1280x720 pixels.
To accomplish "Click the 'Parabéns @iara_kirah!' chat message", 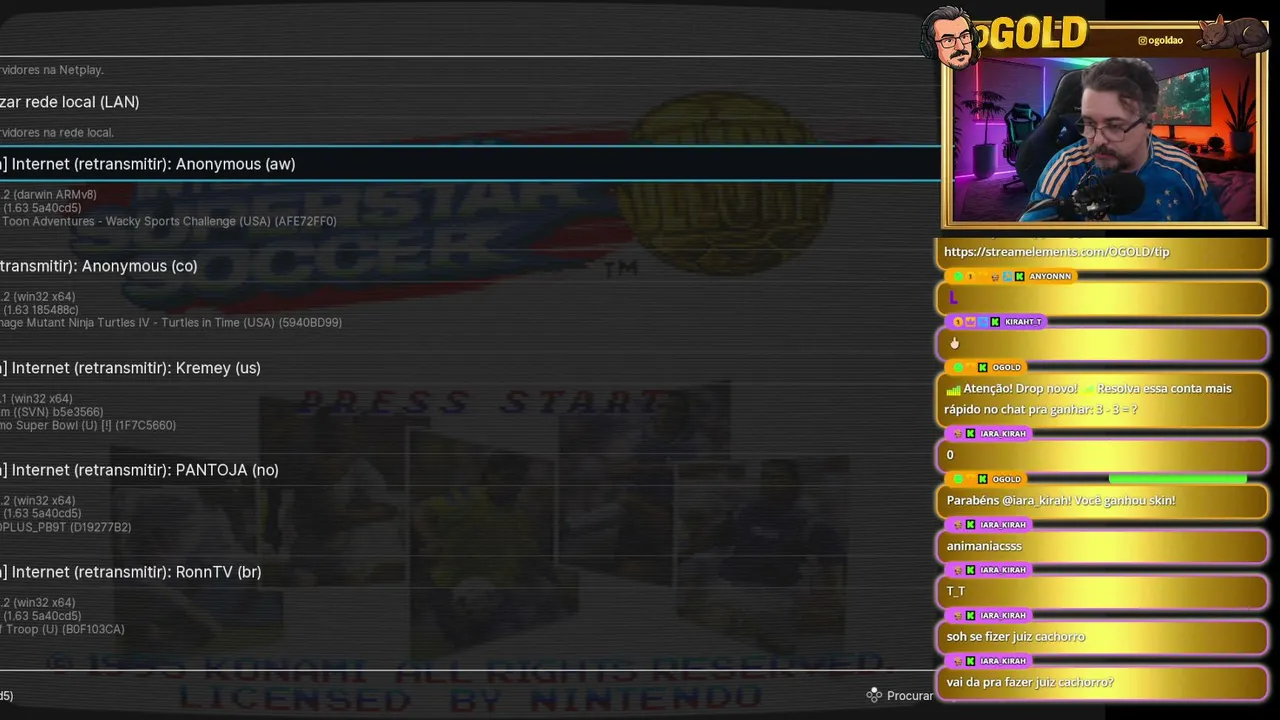I will point(1102,500).
